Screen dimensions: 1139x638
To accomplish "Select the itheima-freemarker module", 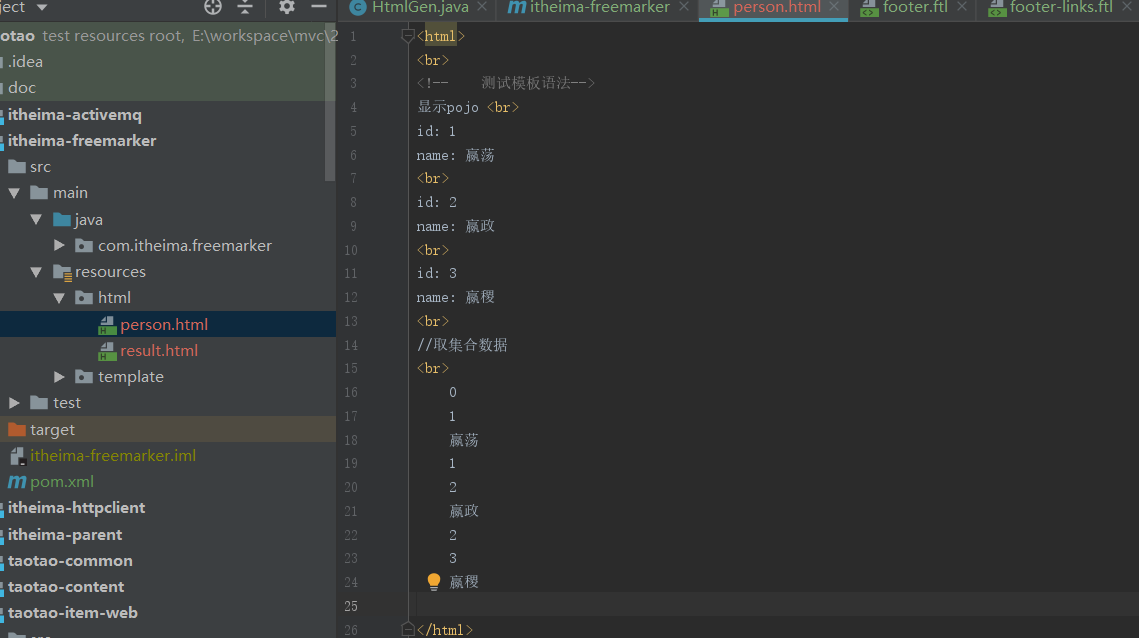I will [x=81, y=141].
